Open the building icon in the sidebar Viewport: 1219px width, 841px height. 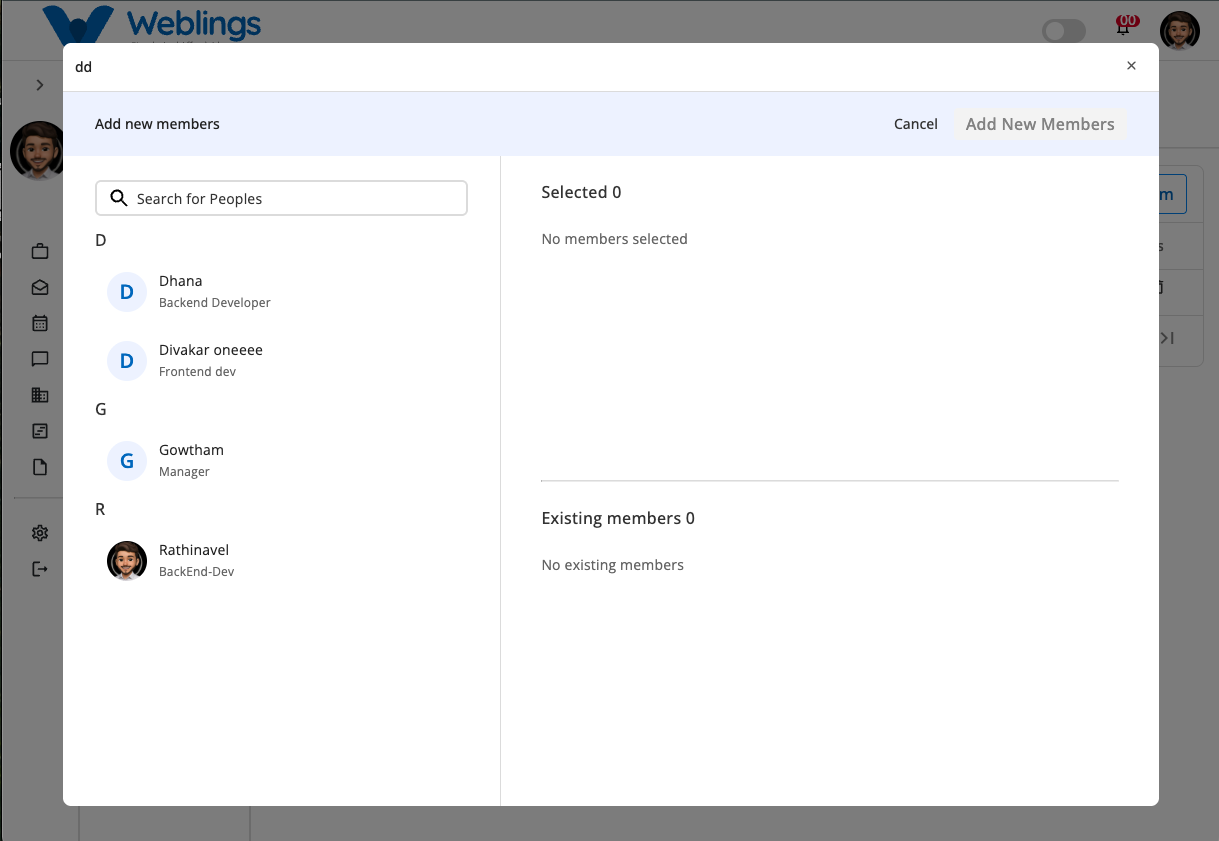pos(40,395)
